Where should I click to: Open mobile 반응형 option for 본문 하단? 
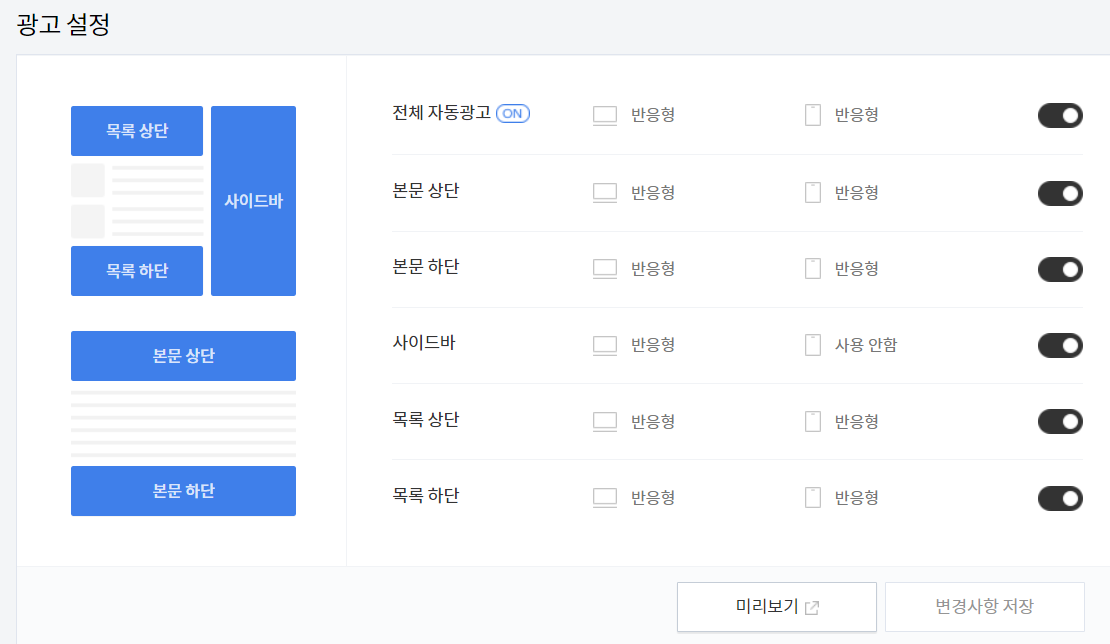pos(857,269)
